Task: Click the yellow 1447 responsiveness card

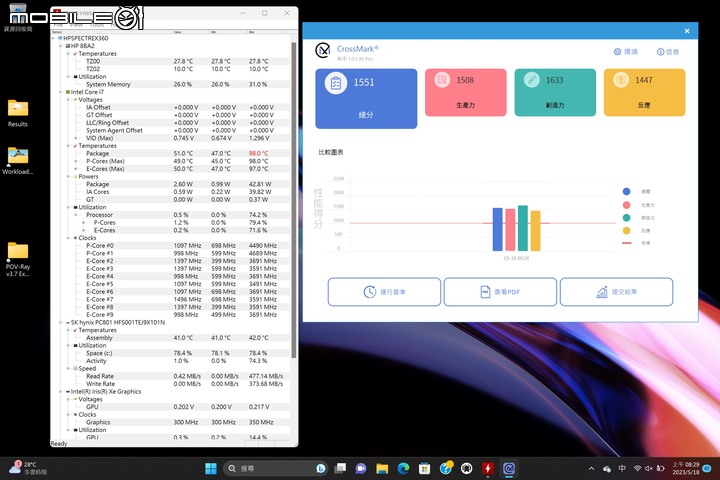Action: pos(644,92)
